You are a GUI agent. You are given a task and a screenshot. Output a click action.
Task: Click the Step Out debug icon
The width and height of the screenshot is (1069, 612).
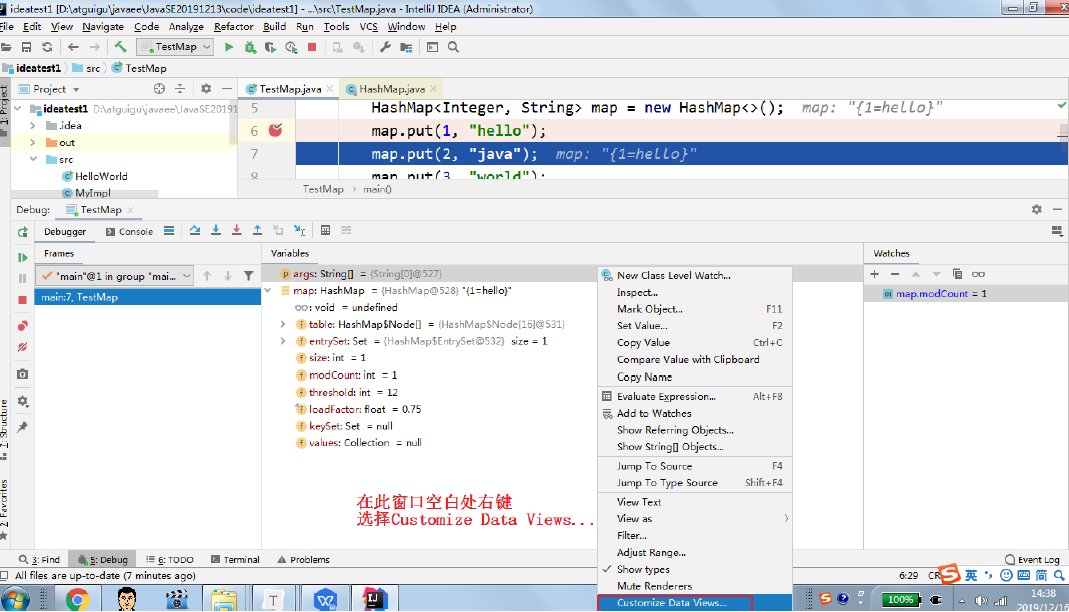point(257,230)
